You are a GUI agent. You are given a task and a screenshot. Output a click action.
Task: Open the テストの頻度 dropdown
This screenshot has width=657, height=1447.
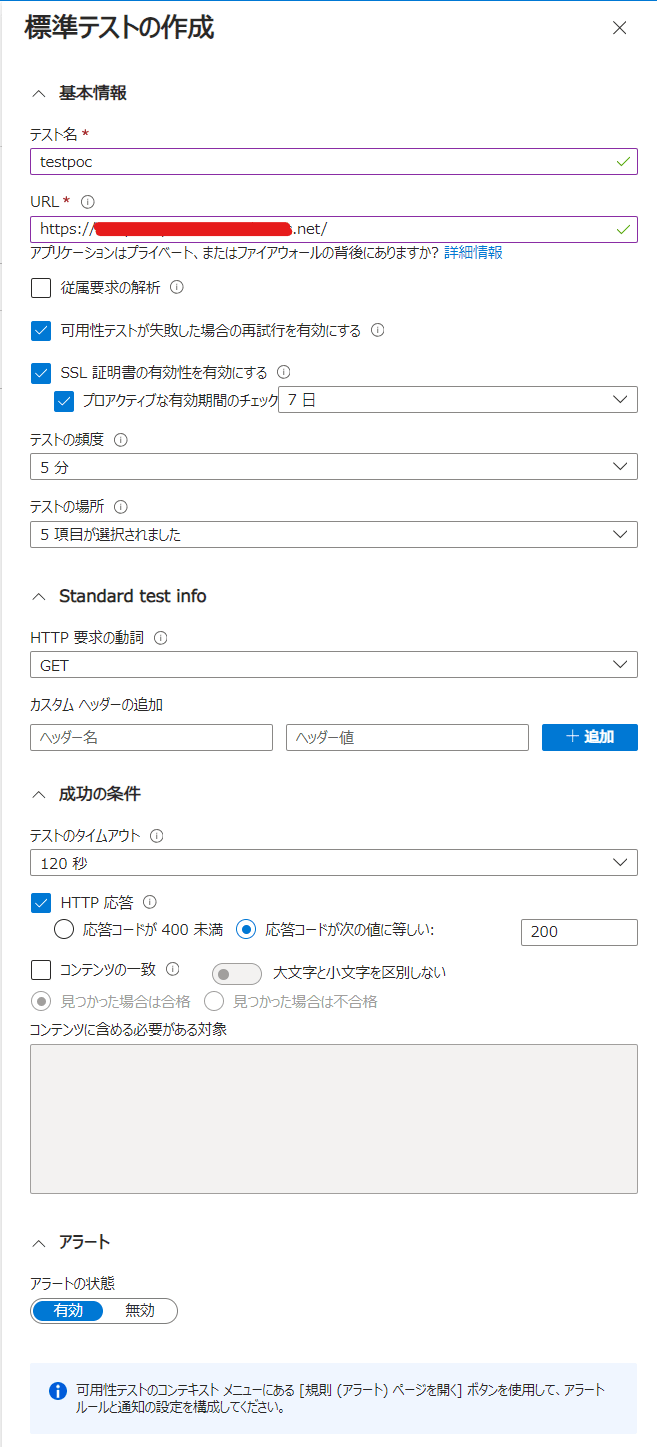click(333, 466)
